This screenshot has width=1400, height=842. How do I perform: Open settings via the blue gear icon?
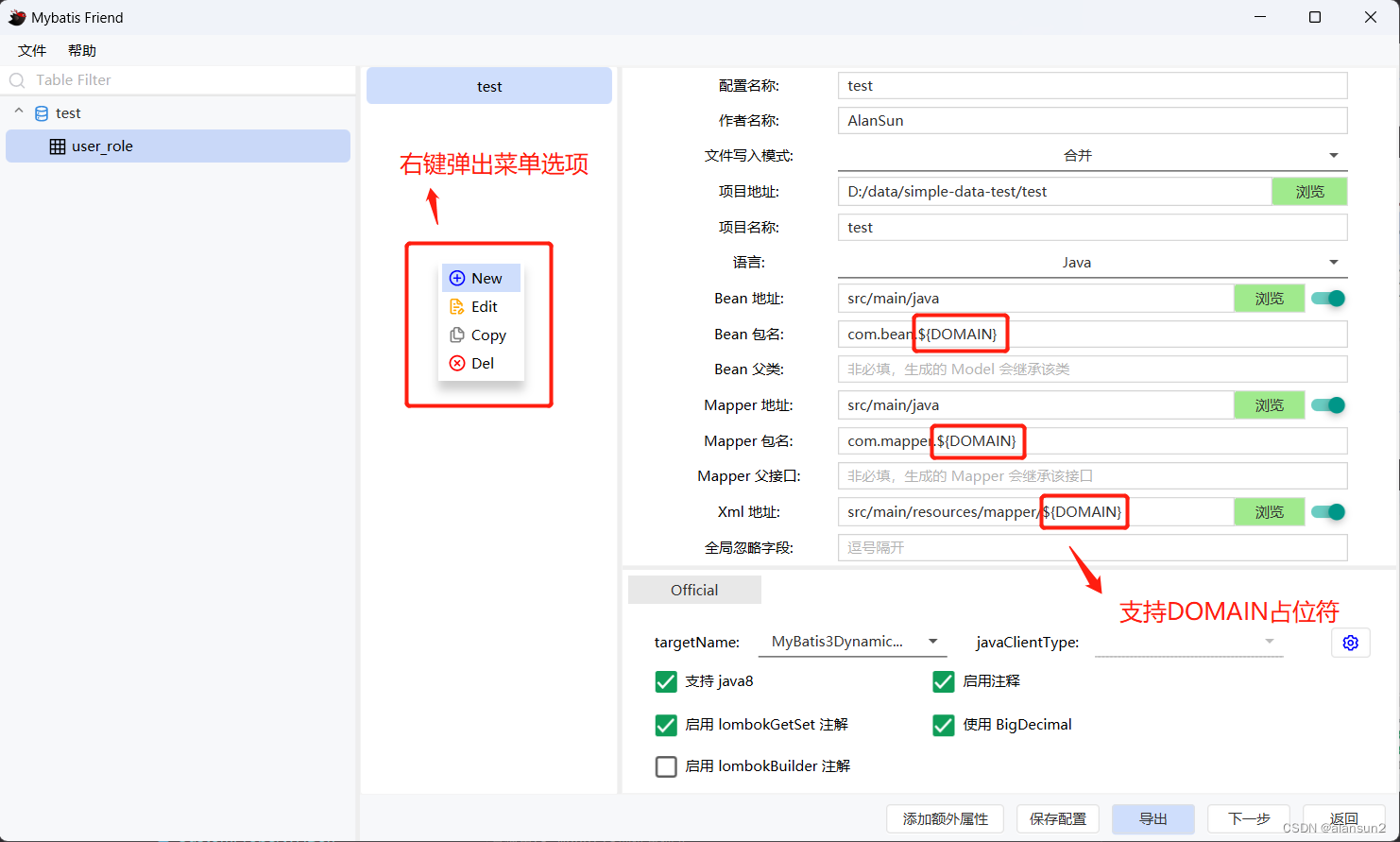(1351, 643)
